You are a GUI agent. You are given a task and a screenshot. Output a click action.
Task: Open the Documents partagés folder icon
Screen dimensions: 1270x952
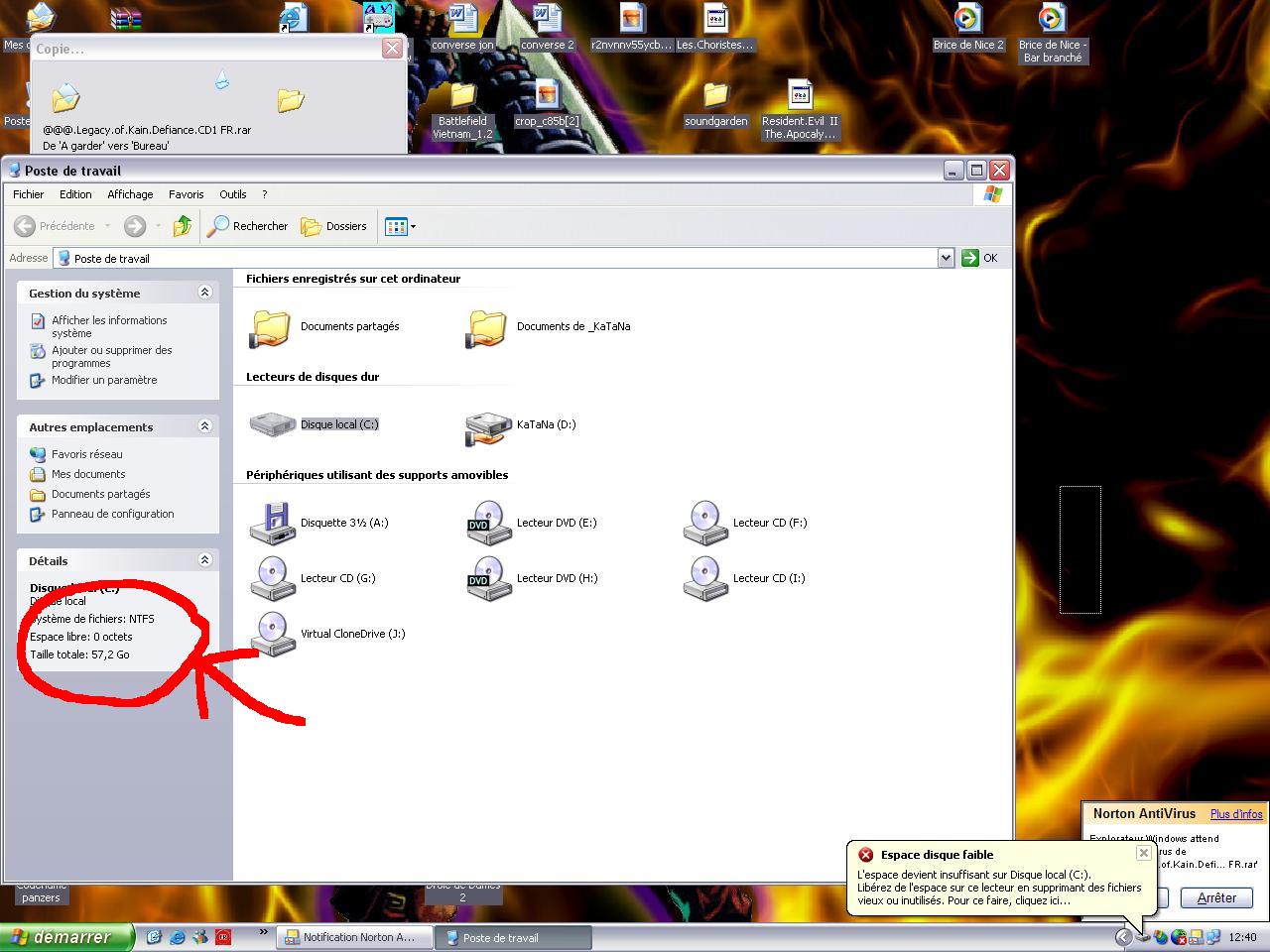tap(270, 327)
